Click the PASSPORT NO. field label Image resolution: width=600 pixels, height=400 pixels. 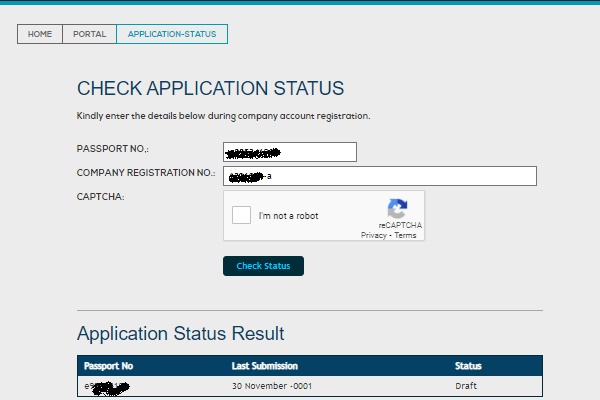113,149
